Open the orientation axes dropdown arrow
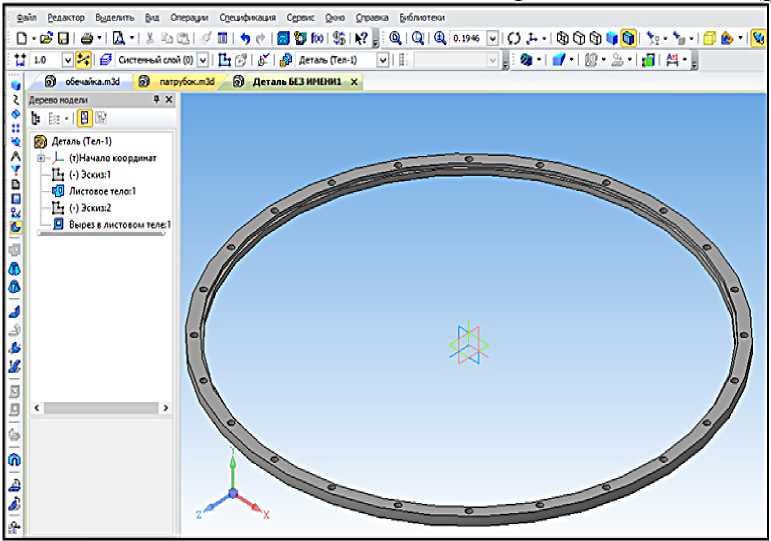Image resolution: width=771 pixels, height=541 pixels. pos(544,38)
